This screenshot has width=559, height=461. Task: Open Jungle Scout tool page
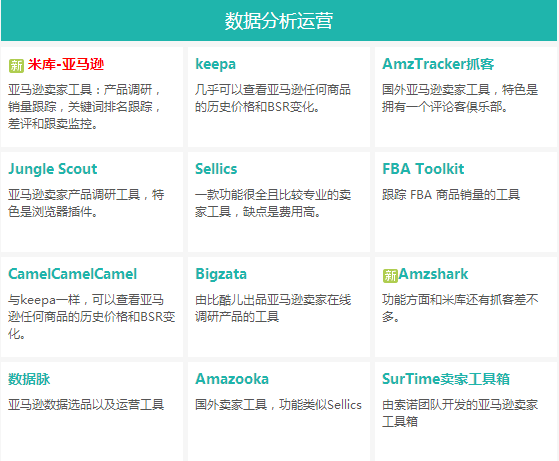53,169
